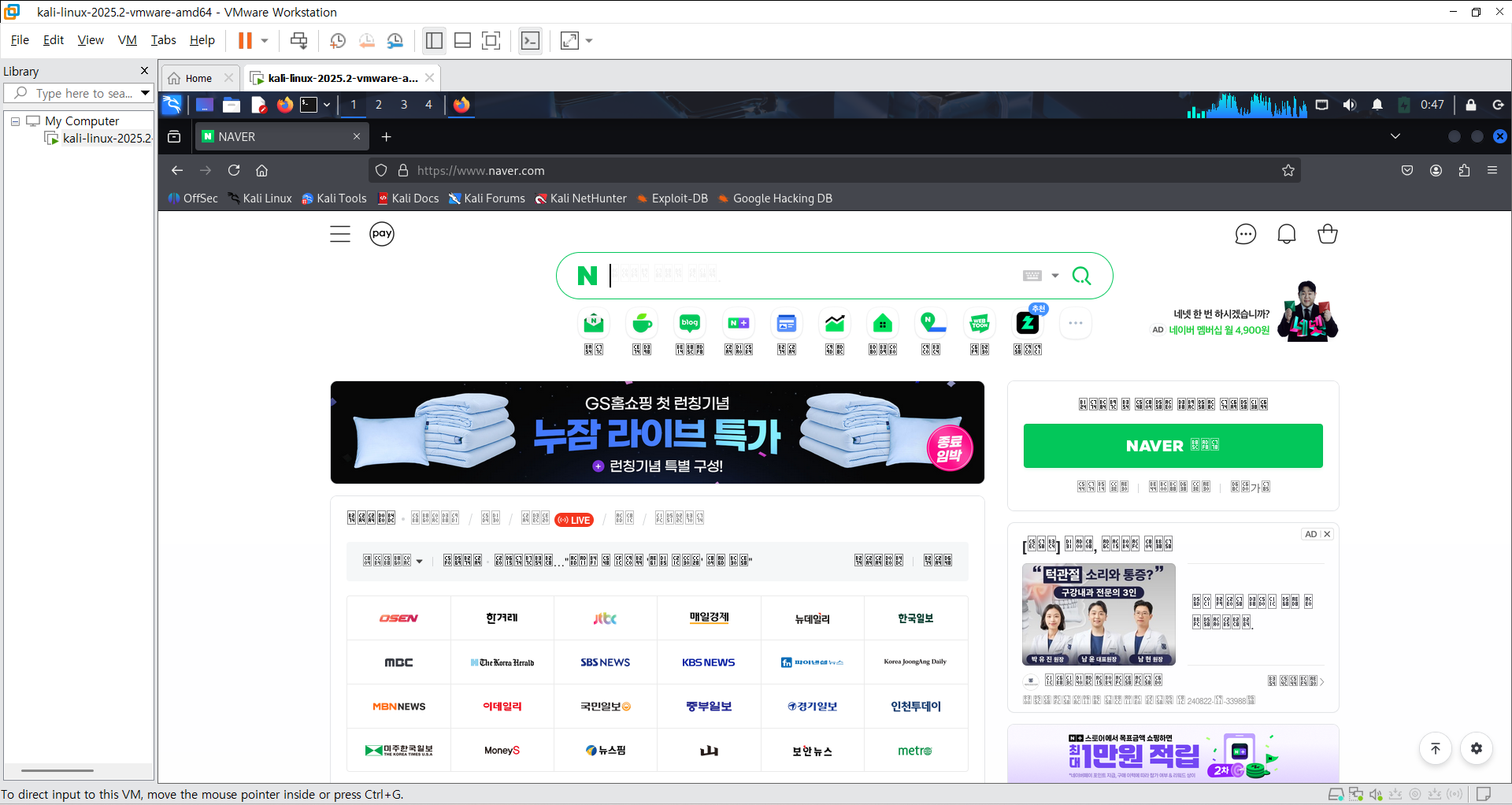Take a VM snapshot icon
1512x805 pixels.
coord(338,40)
